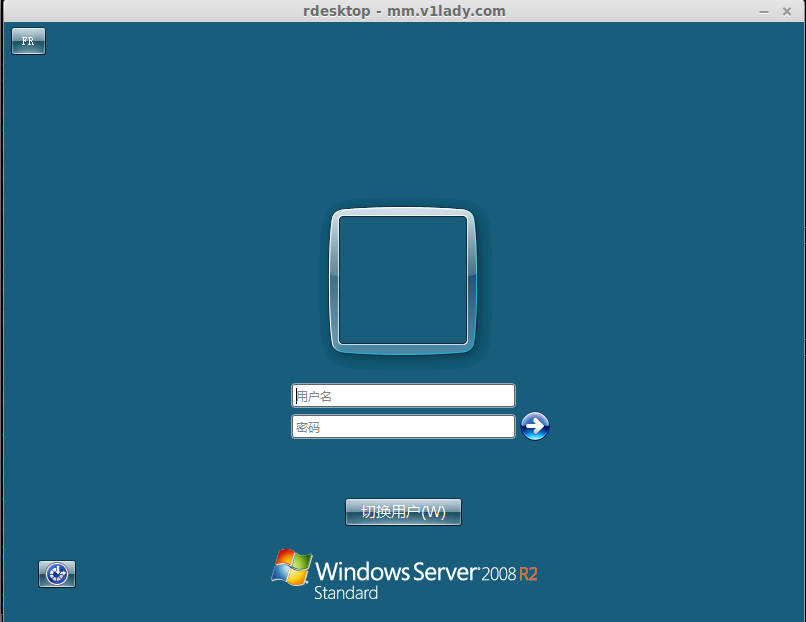Focus the 用户名 username field
Viewport: 806px width, 622px height.
coord(403,396)
